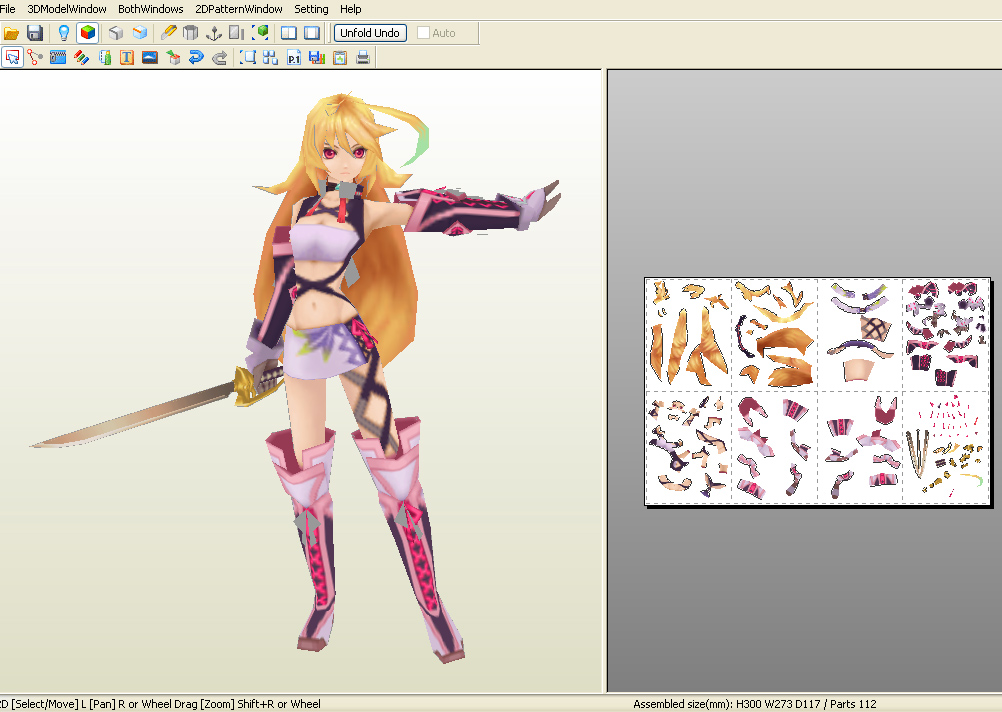Screen dimensions: 1002x712
Task: Open the Help menu
Action: (351, 9)
